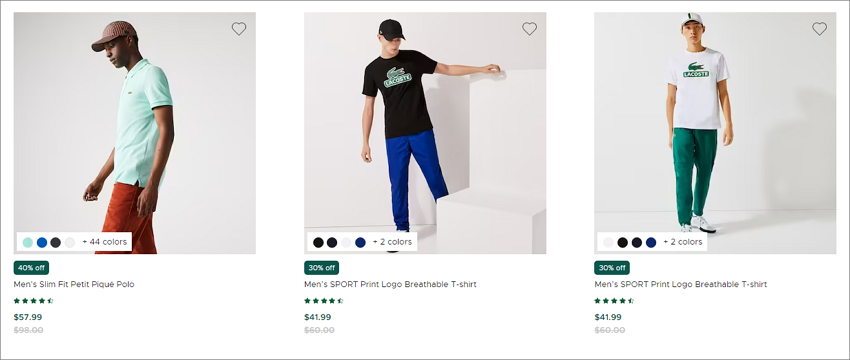Choose royal blue swatch on black T-shirt card
Screen dimensions: 850x360
[x=360, y=242]
